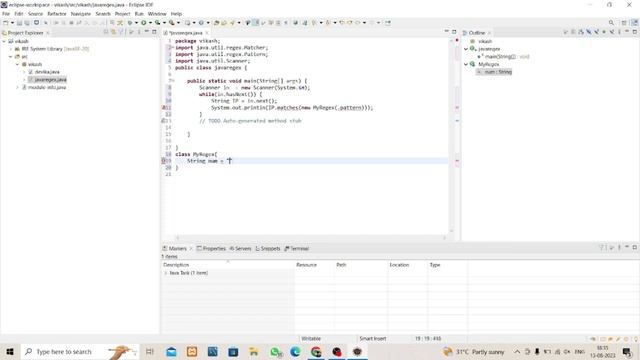Maximize the editor area
The image size is (640, 360).
[x=454, y=32]
